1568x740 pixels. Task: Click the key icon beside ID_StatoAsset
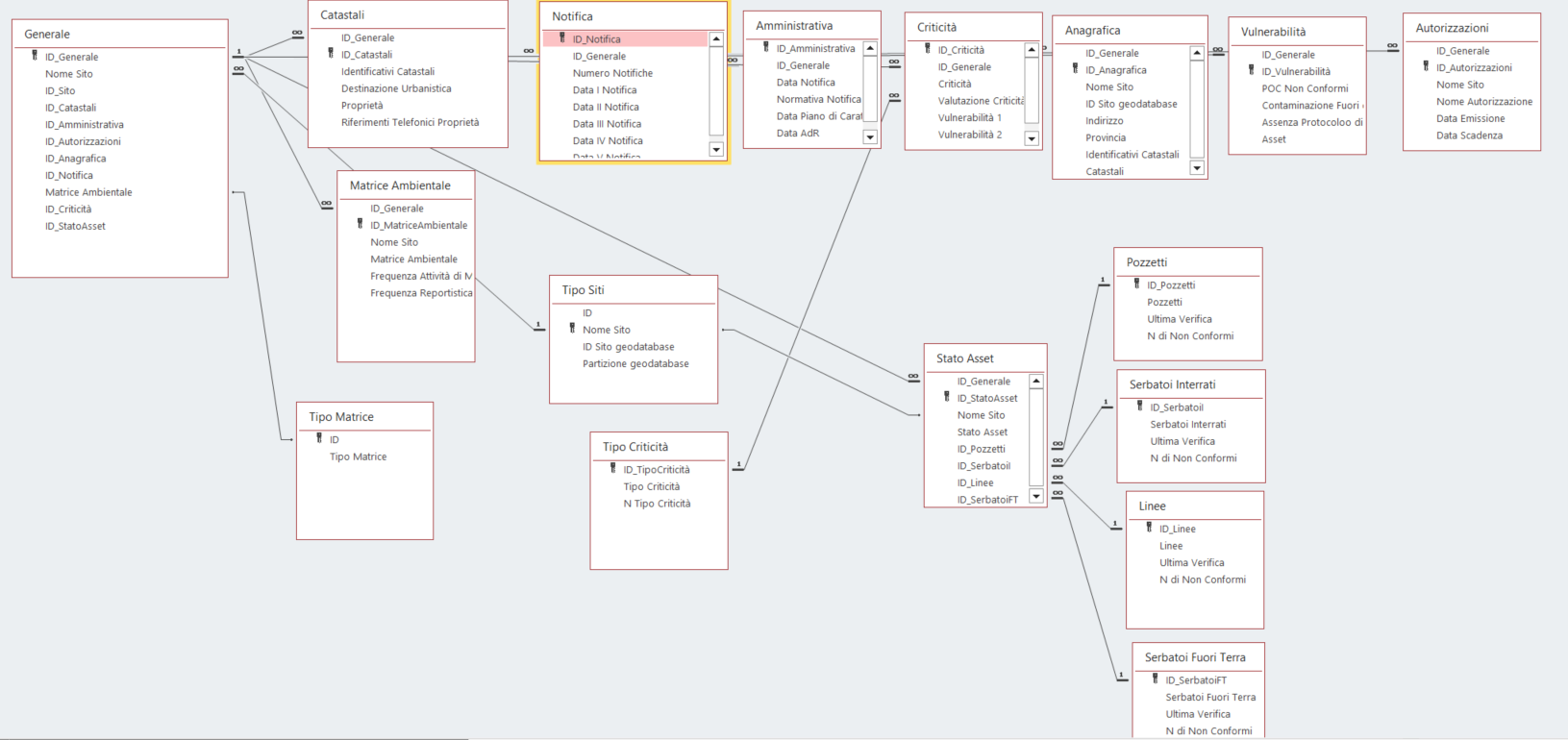tap(947, 397)
